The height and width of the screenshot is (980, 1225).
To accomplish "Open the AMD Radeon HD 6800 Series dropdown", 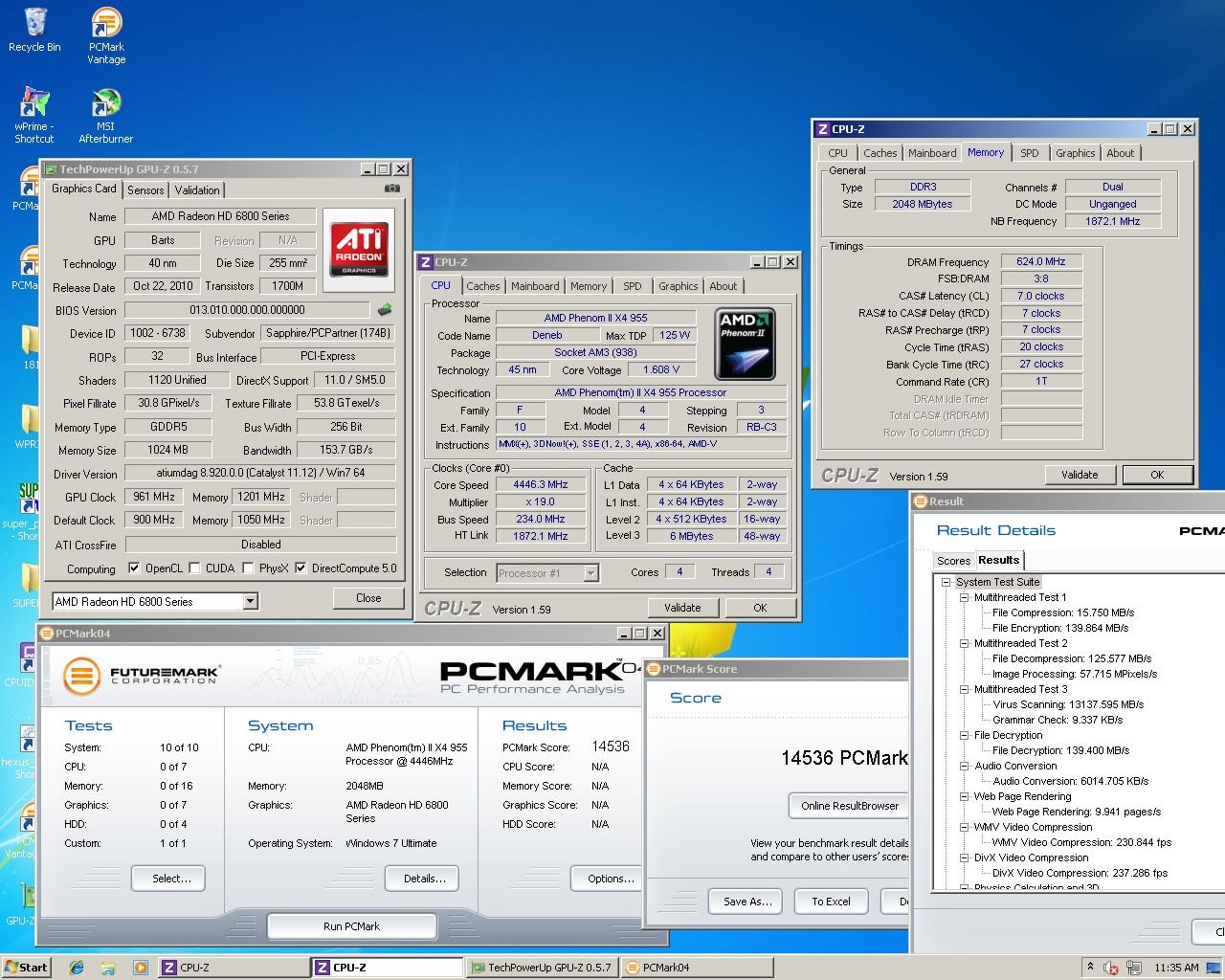I will click(250, 601).
